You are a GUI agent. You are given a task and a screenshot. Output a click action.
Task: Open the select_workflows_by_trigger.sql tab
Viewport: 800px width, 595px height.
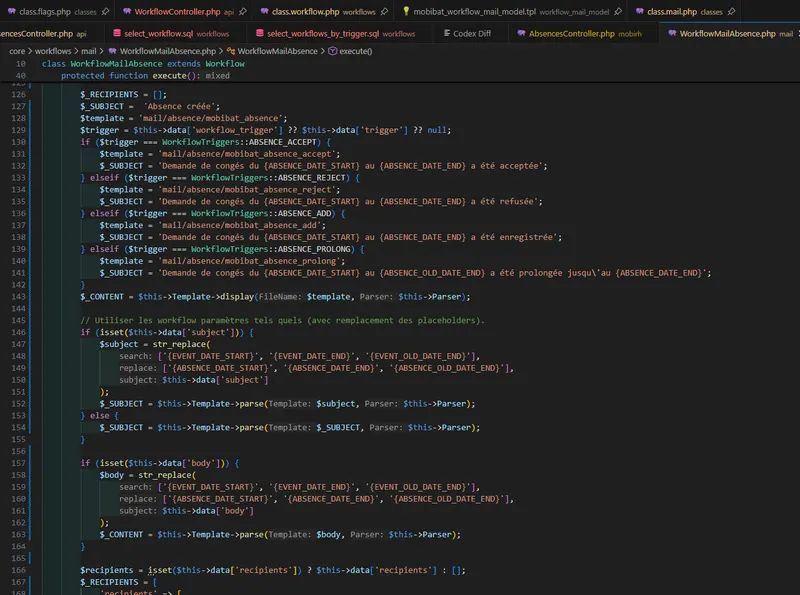pos(341,33)
